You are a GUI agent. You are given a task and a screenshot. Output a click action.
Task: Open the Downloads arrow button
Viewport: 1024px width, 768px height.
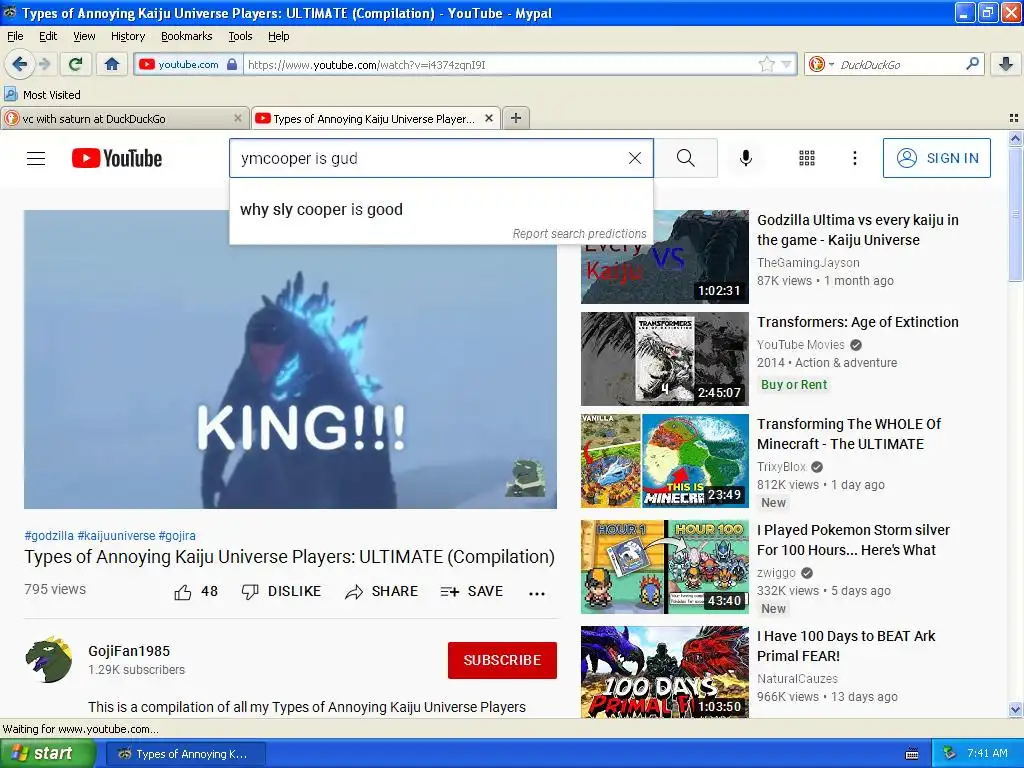point(1006,64)
